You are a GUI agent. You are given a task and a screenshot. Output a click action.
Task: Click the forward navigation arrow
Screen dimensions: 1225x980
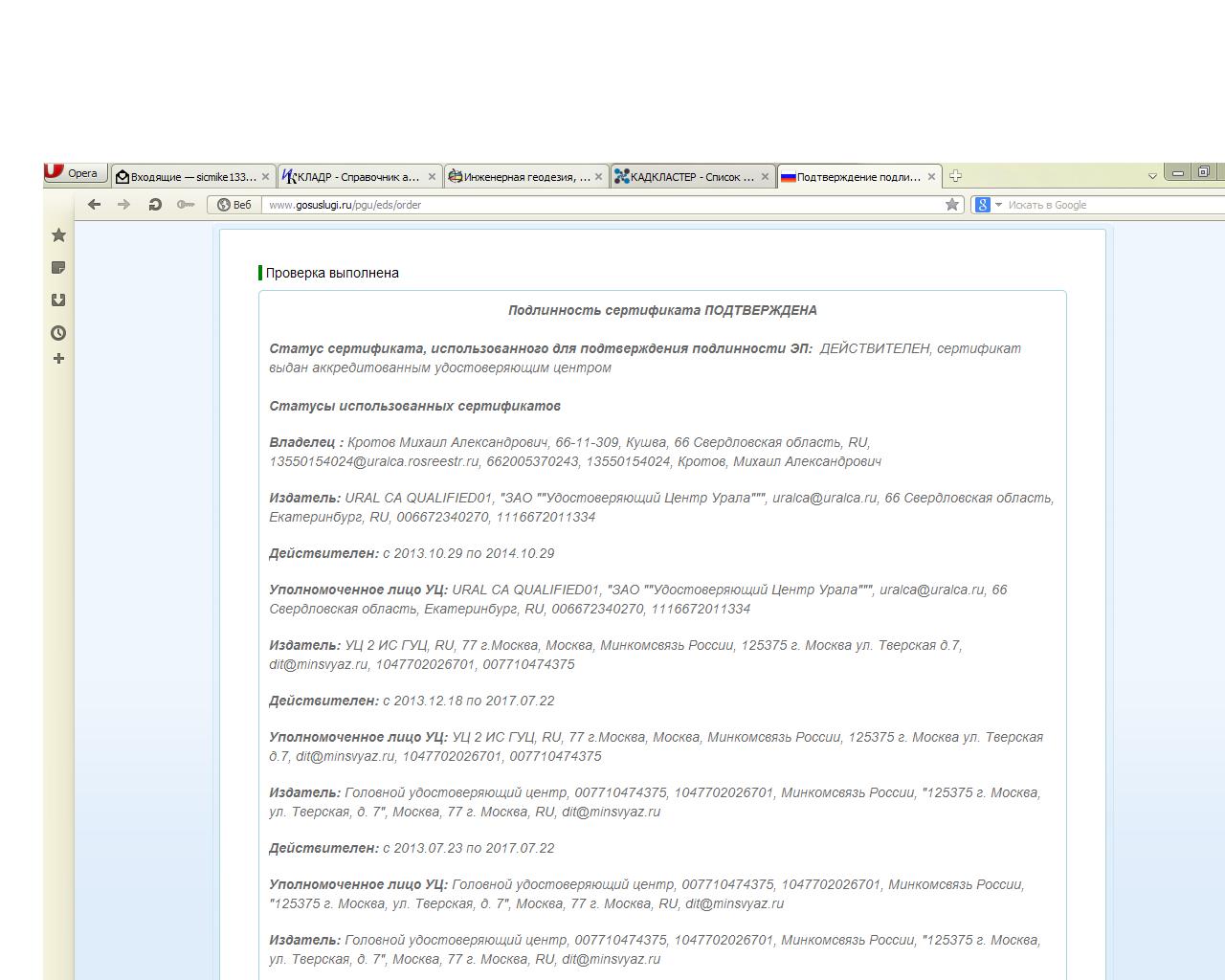coord(123,204)
